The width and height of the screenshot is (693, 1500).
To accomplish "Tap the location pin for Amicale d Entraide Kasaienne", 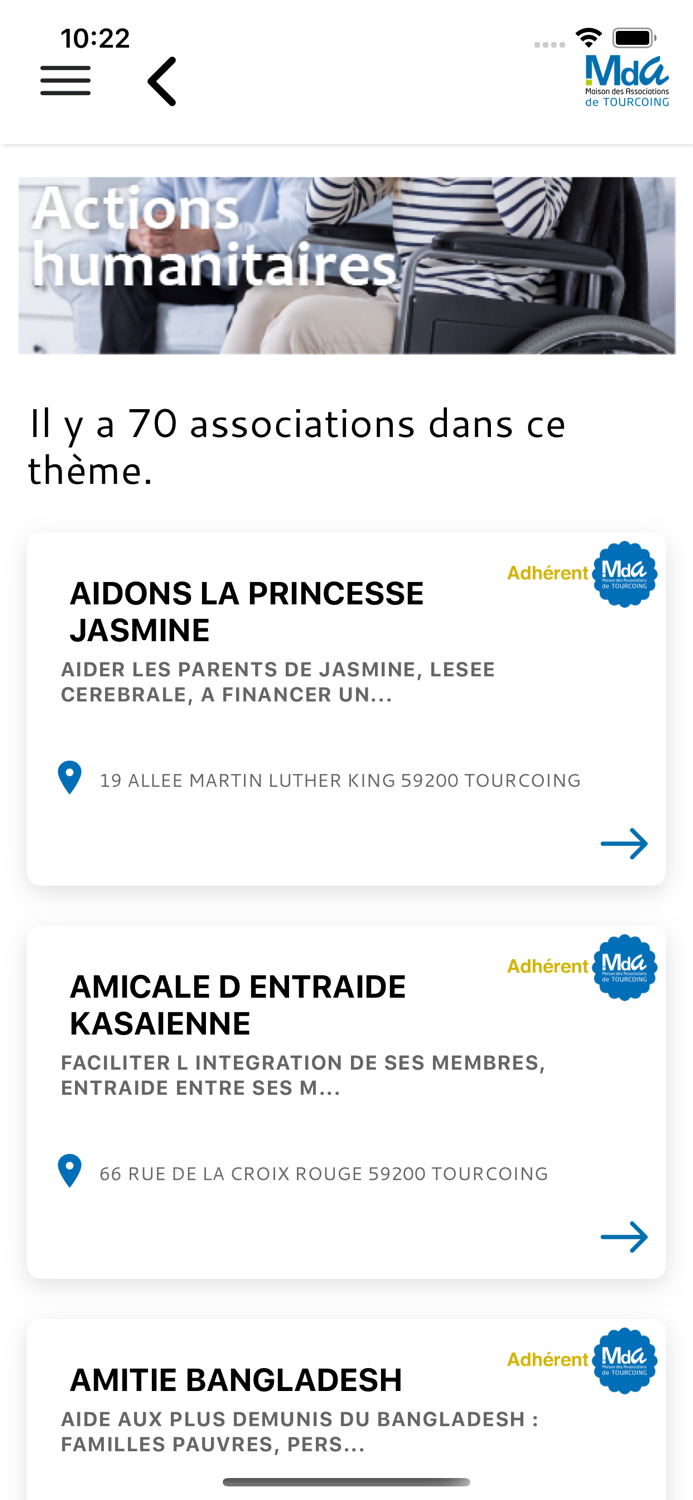I will [68, 1169].
